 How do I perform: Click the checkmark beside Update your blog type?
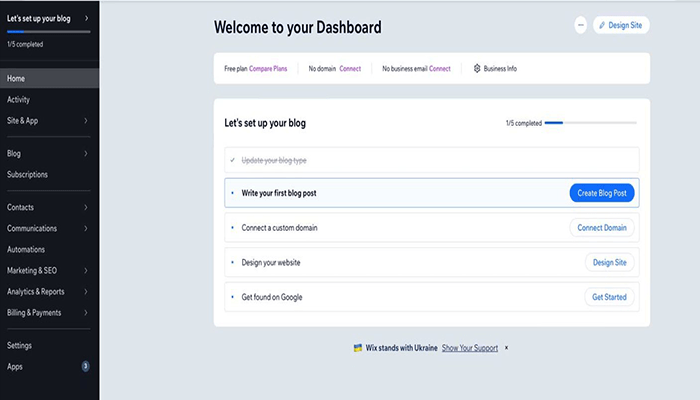233,160
